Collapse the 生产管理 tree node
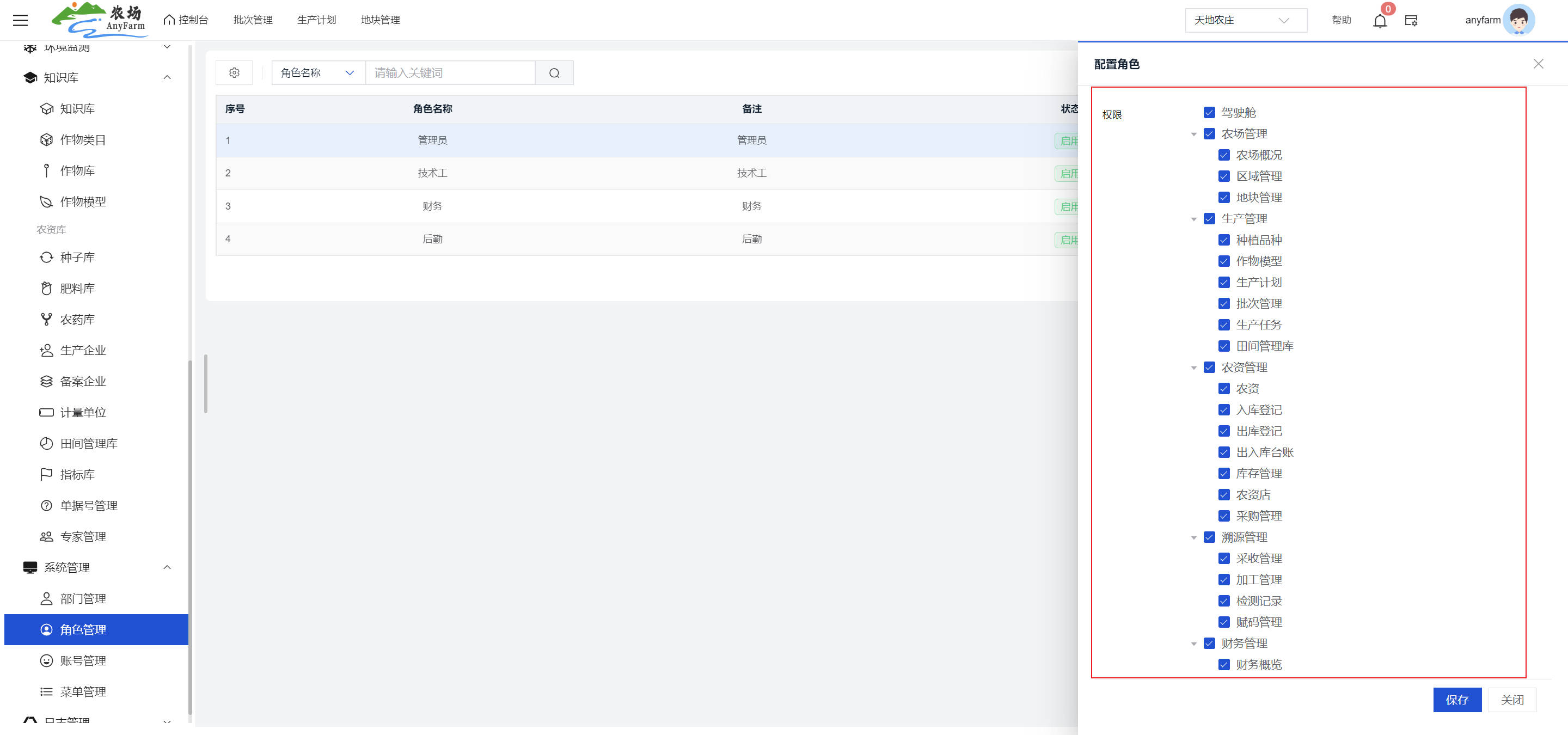Viewport: 1568px width, 735px height. click(x=1193, y=219)
